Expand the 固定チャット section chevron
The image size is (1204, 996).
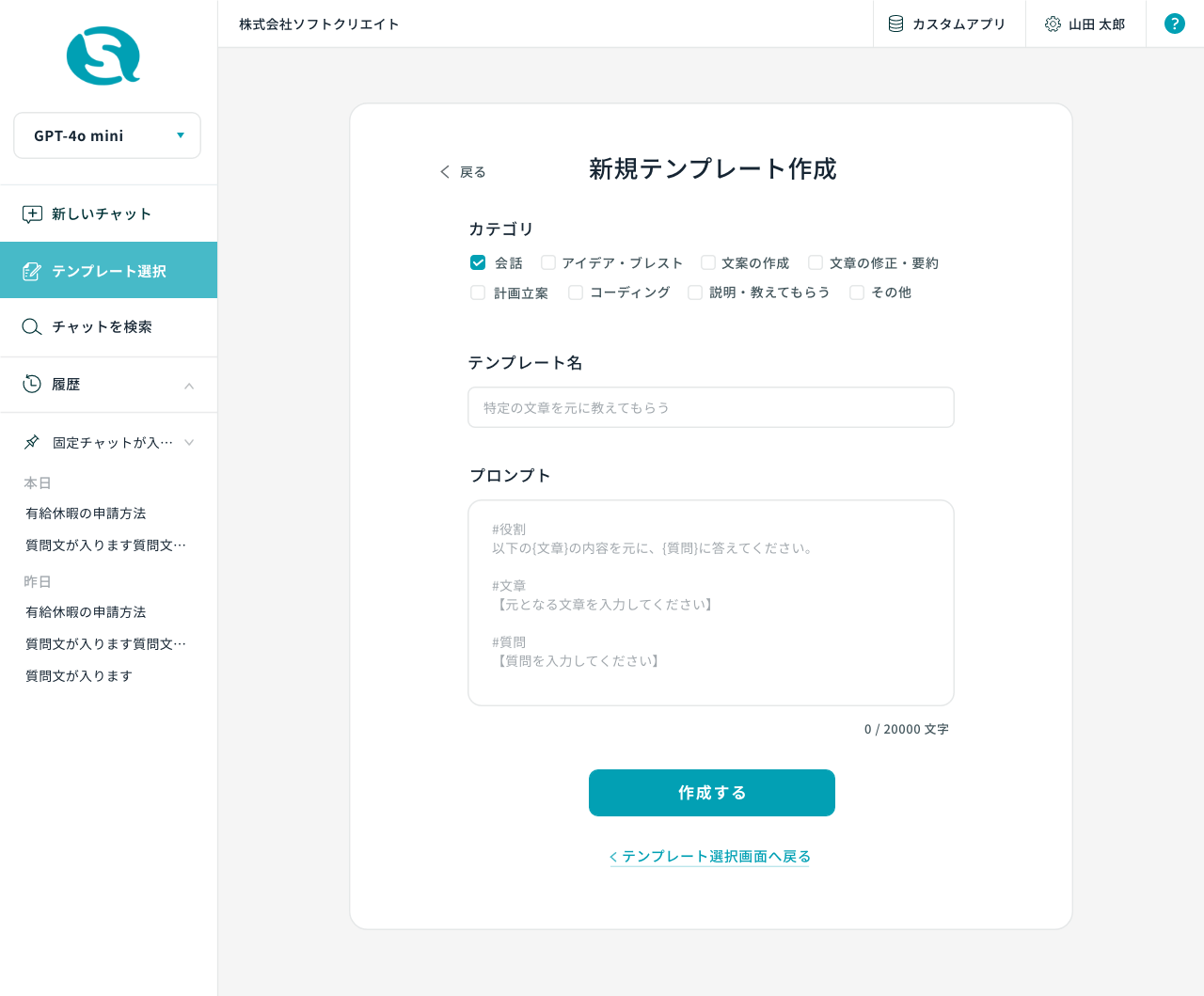(x=189, y=442)
